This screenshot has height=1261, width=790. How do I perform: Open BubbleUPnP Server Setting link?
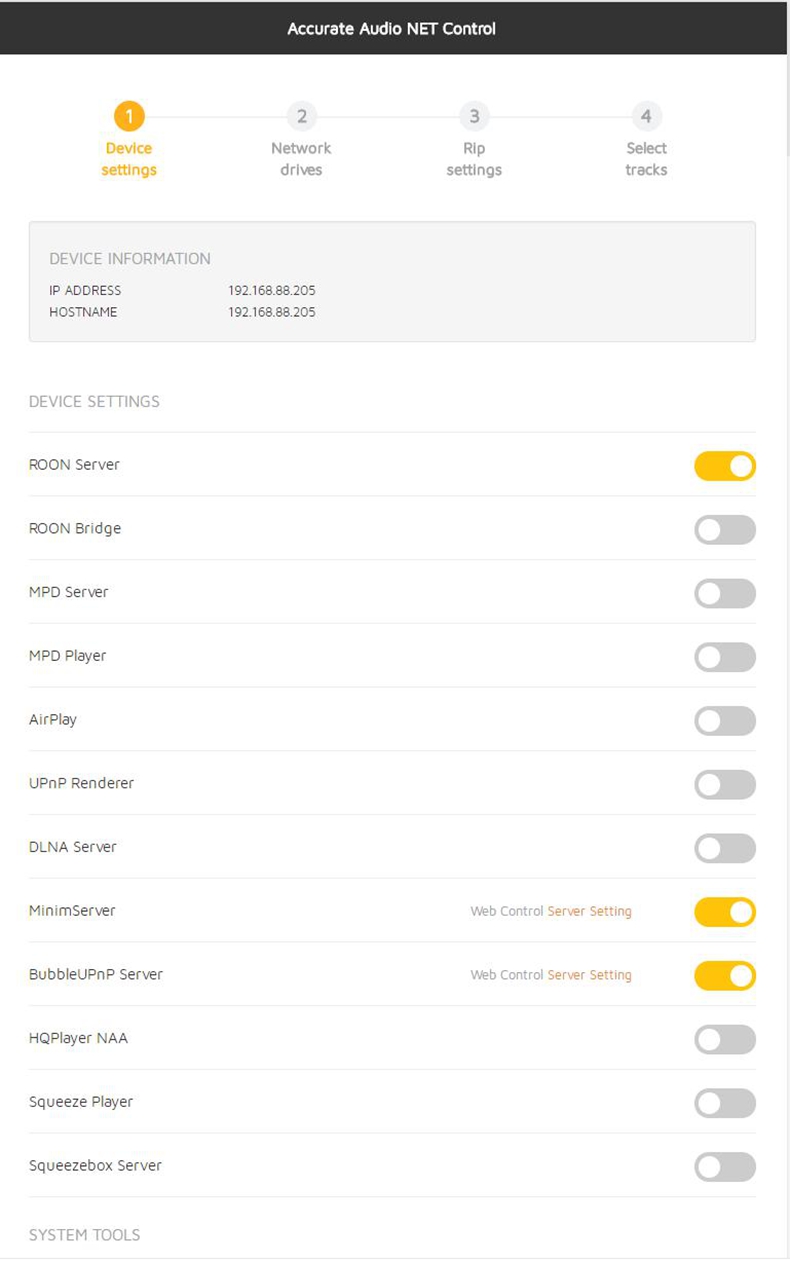(589, 975)
